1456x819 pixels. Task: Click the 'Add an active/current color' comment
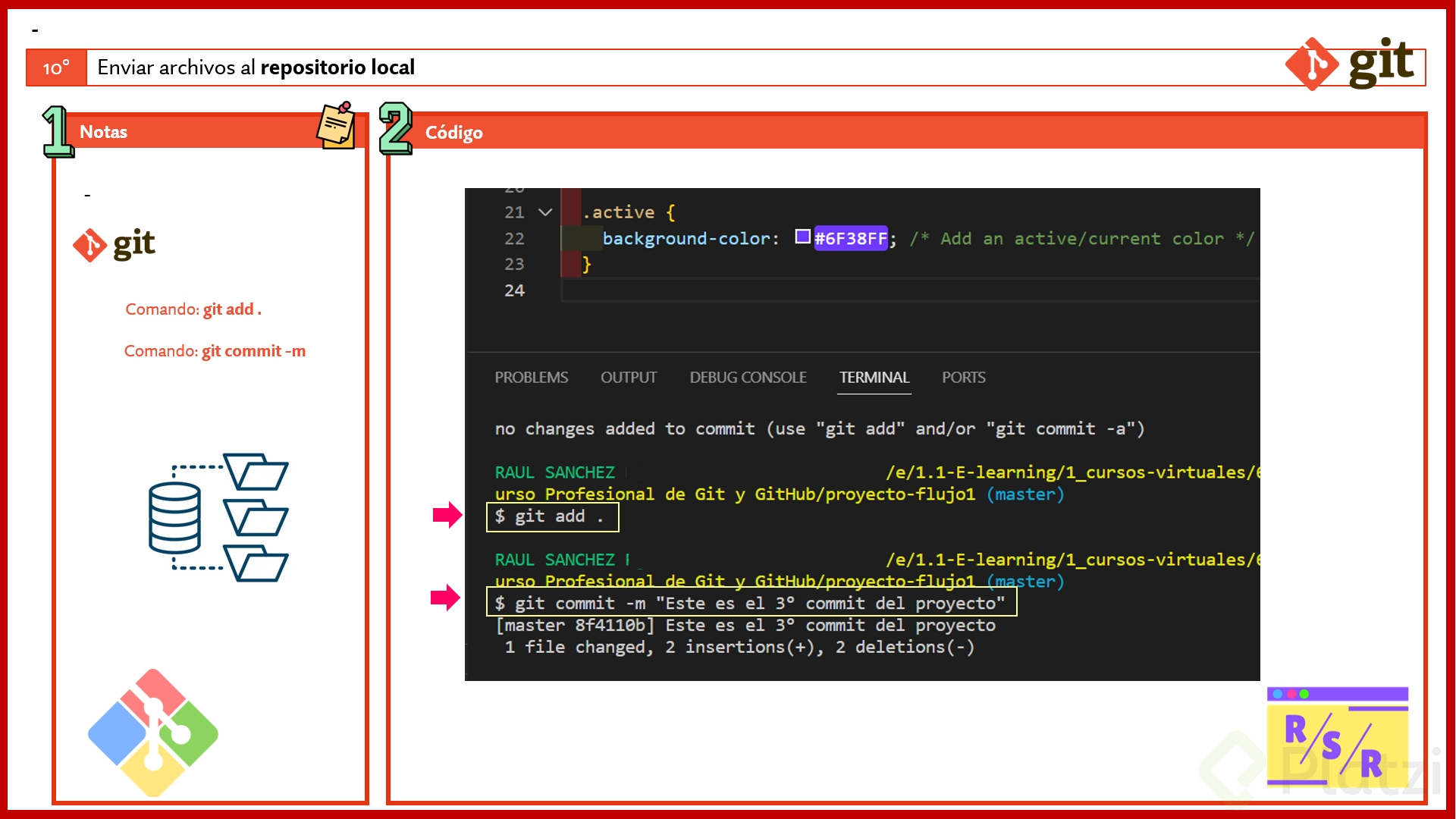[x=1082, y=239]
